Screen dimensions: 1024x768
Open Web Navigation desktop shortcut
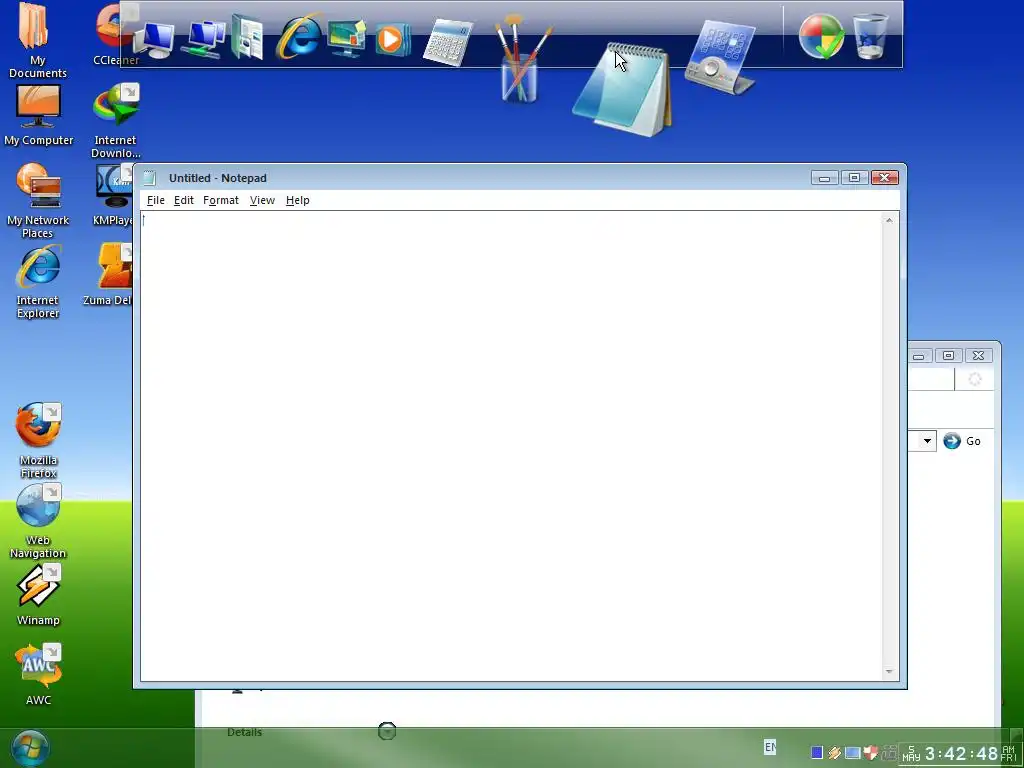point(38,521)
